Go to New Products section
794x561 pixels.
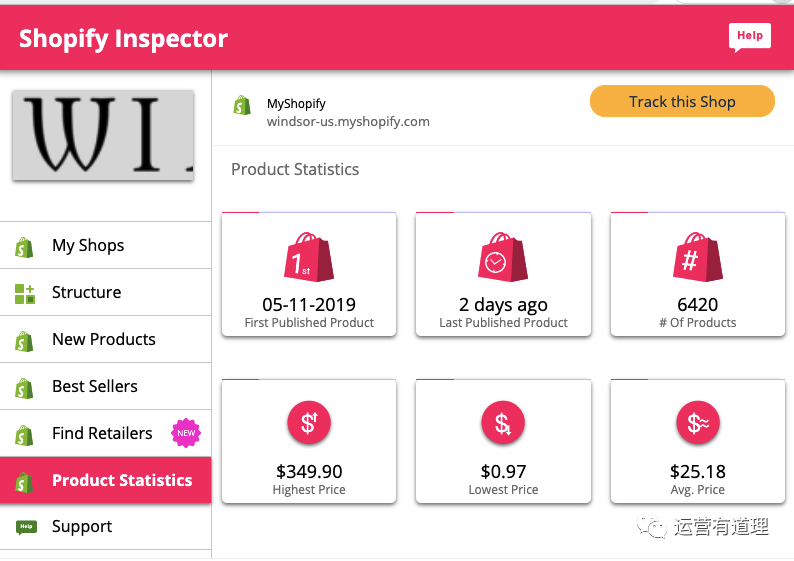click(103, 339)
